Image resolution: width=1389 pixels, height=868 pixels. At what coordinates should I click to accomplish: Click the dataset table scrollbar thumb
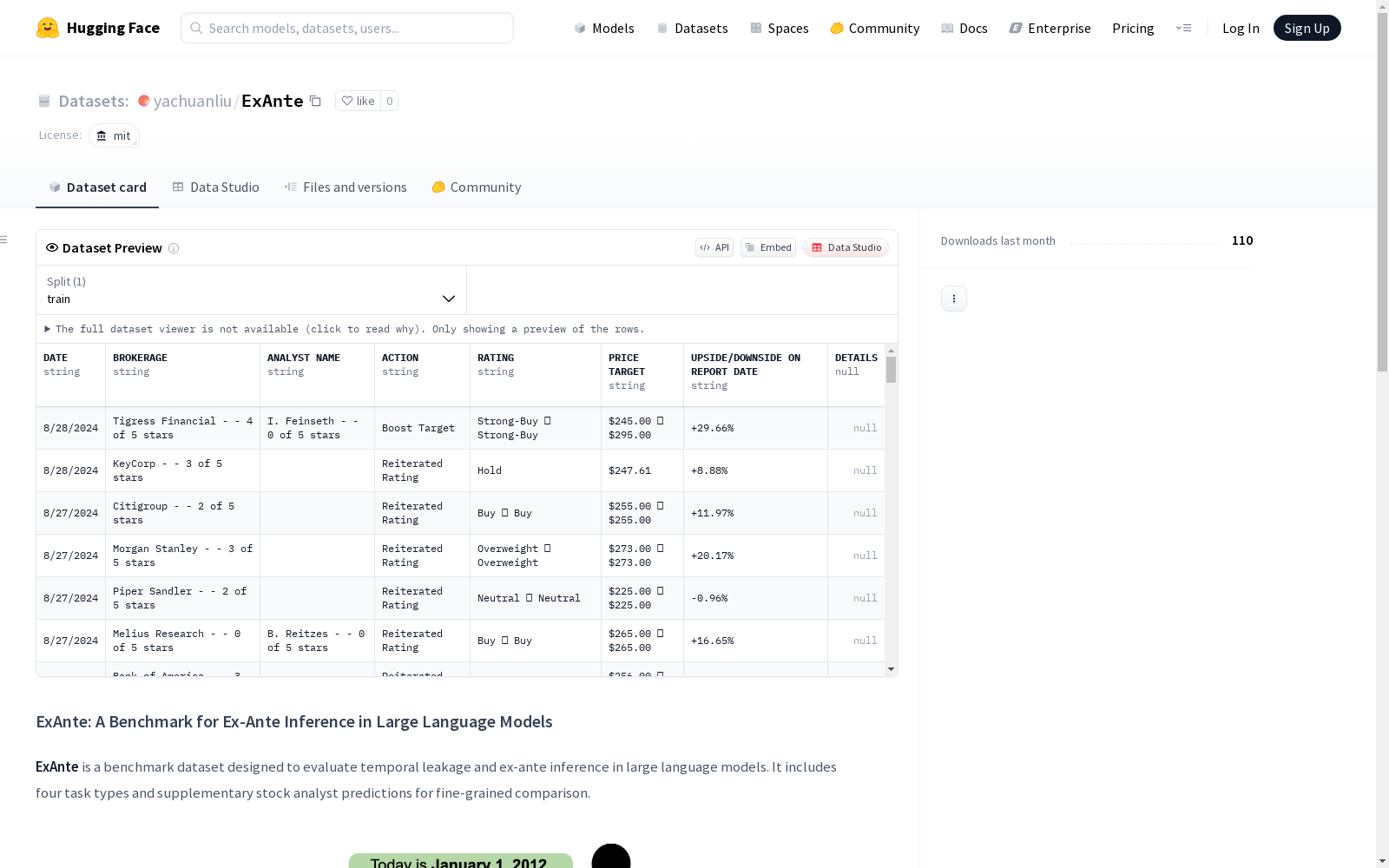[891, 370]
